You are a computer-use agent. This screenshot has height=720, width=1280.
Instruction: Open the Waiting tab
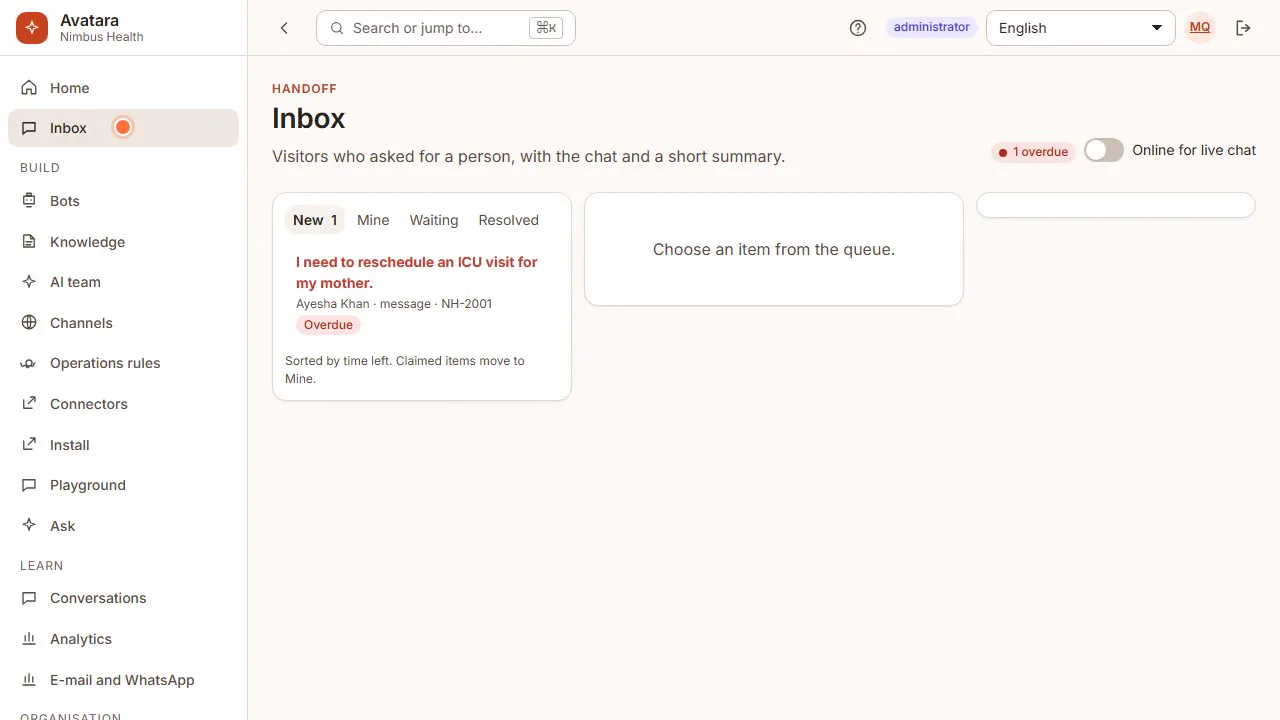[434, 220]
